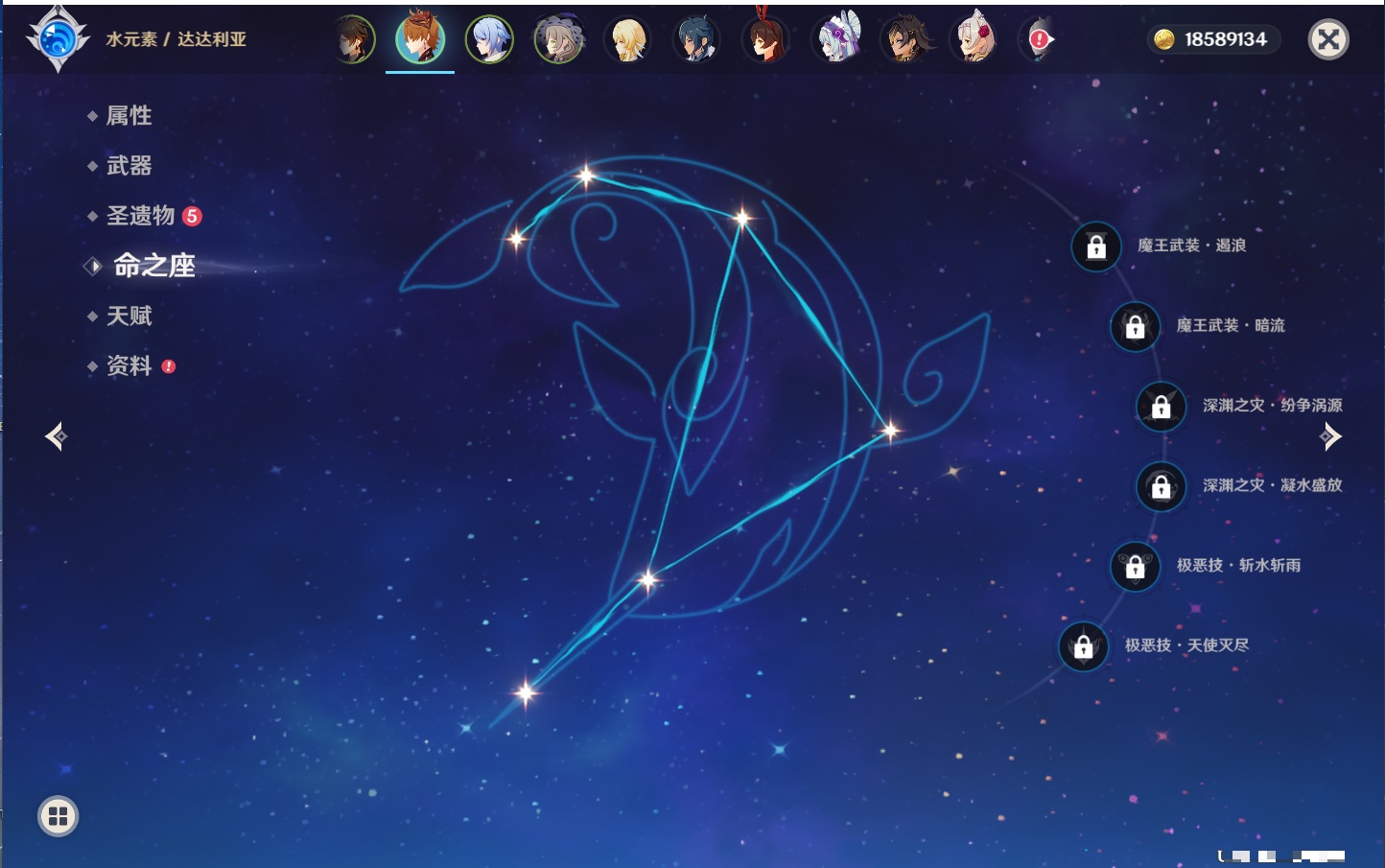Image resolution: width=1385 pixels, height=868 pixels.
Task: Click the 深渊之灾·凝水盛放 constellation label
Action: 1273,485
